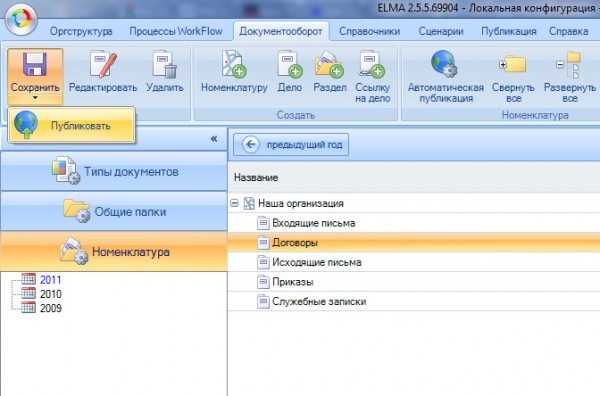The image size is (600, 396).
Task: Run Автоматическая публикация
Action: pyautogui.click(x=445, y=77)
